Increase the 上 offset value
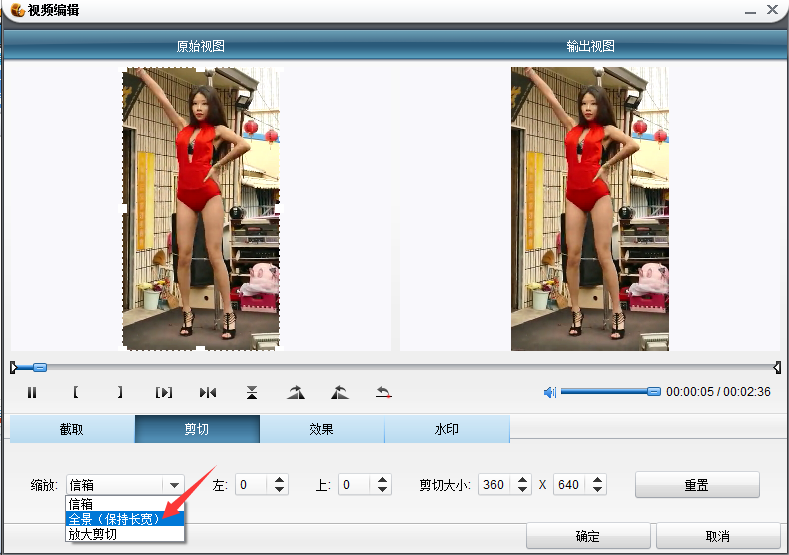 (x=382, y=480)
